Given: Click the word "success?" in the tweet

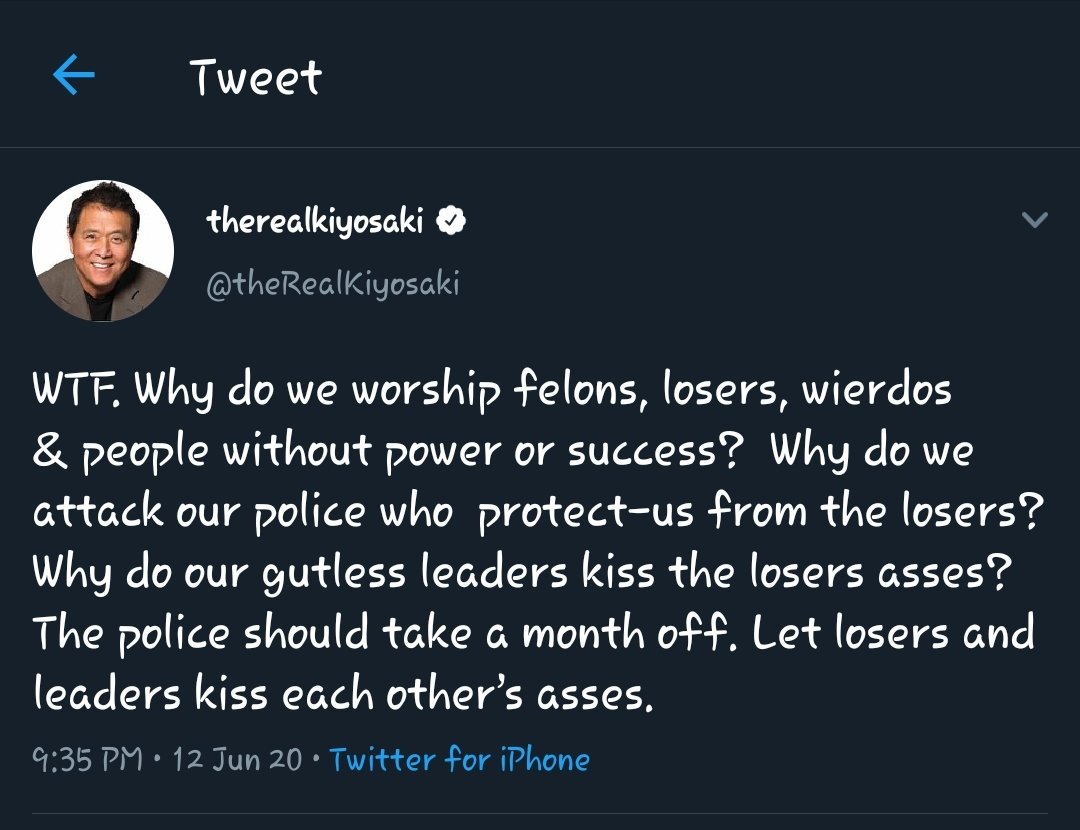Looking at the screenshot, I should (655, 450).
